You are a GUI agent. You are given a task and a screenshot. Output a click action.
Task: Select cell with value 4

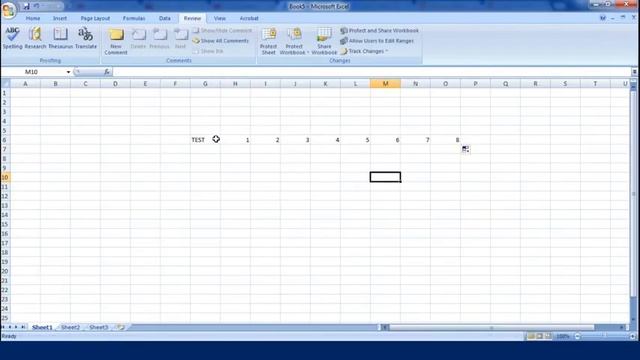coord(325,140)
